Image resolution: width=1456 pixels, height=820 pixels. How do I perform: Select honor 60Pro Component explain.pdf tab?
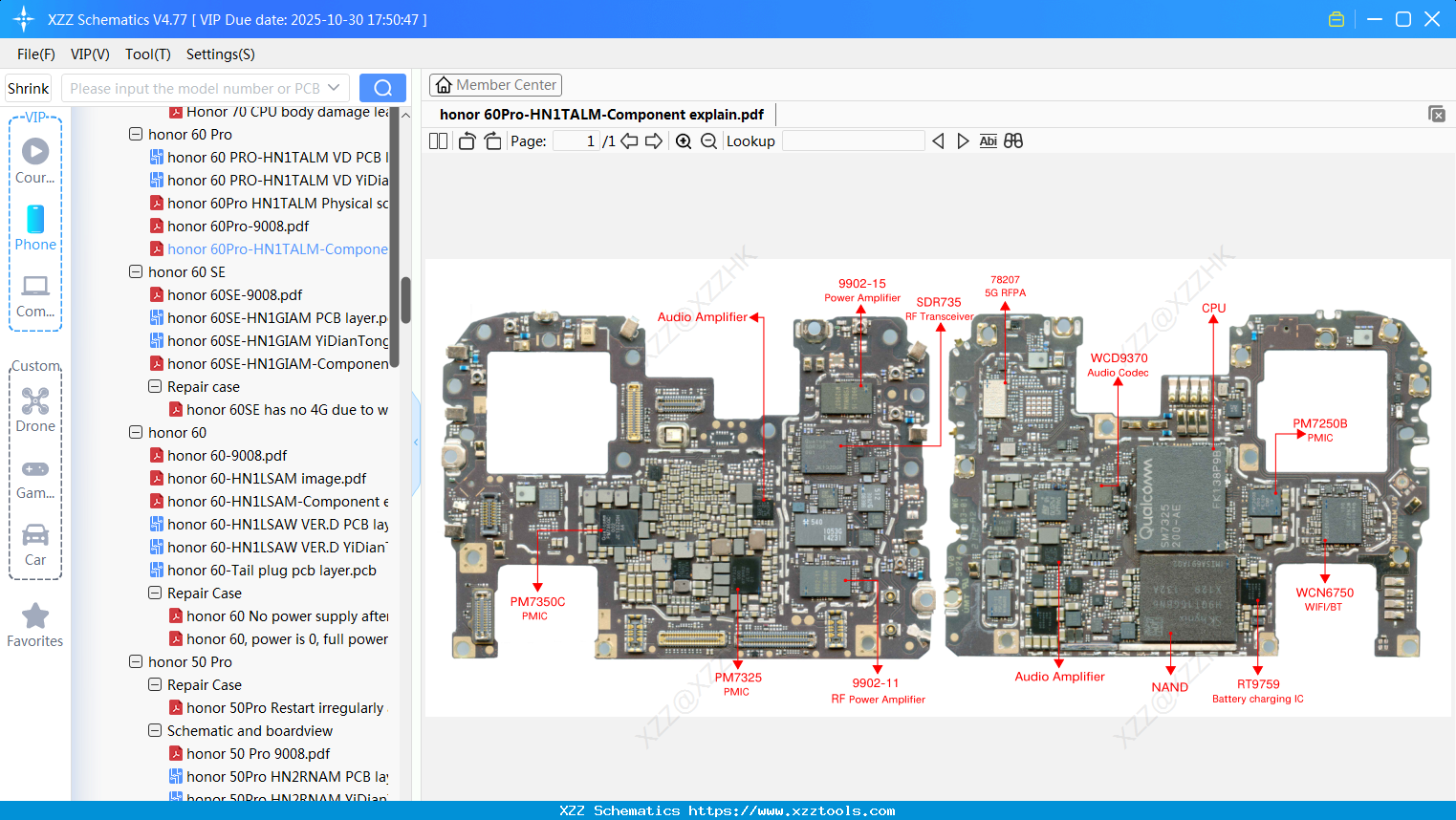coord(601,115)
